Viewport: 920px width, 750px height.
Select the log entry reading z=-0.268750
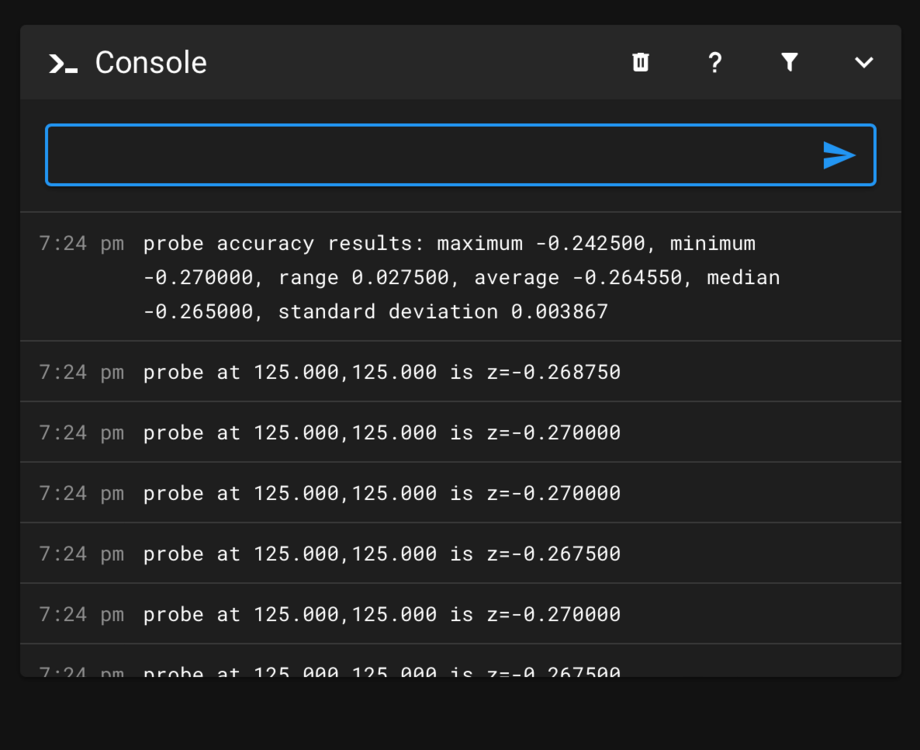tap(461, 371)
